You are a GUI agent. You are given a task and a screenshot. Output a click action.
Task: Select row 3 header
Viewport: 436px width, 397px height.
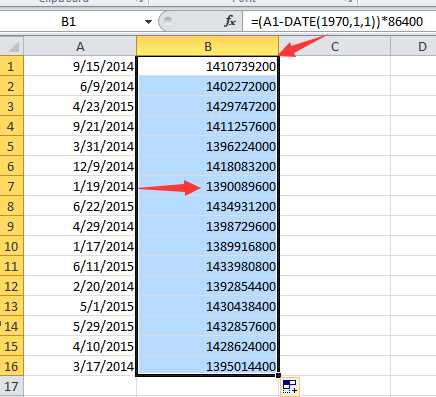coord(12,106)
